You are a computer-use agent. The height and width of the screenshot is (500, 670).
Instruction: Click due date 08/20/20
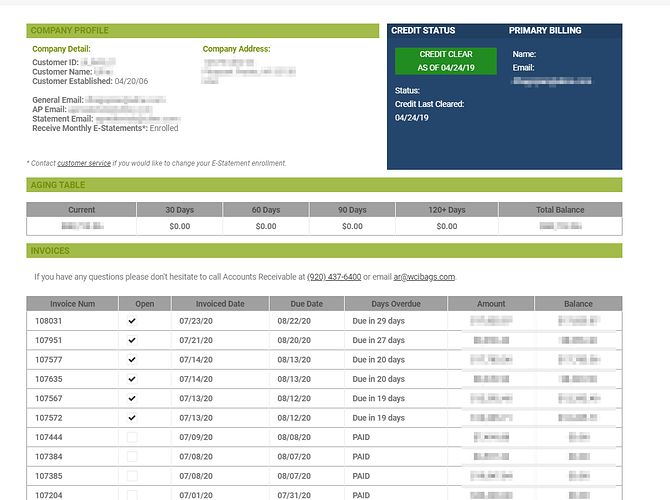click(x=294, y=340)
